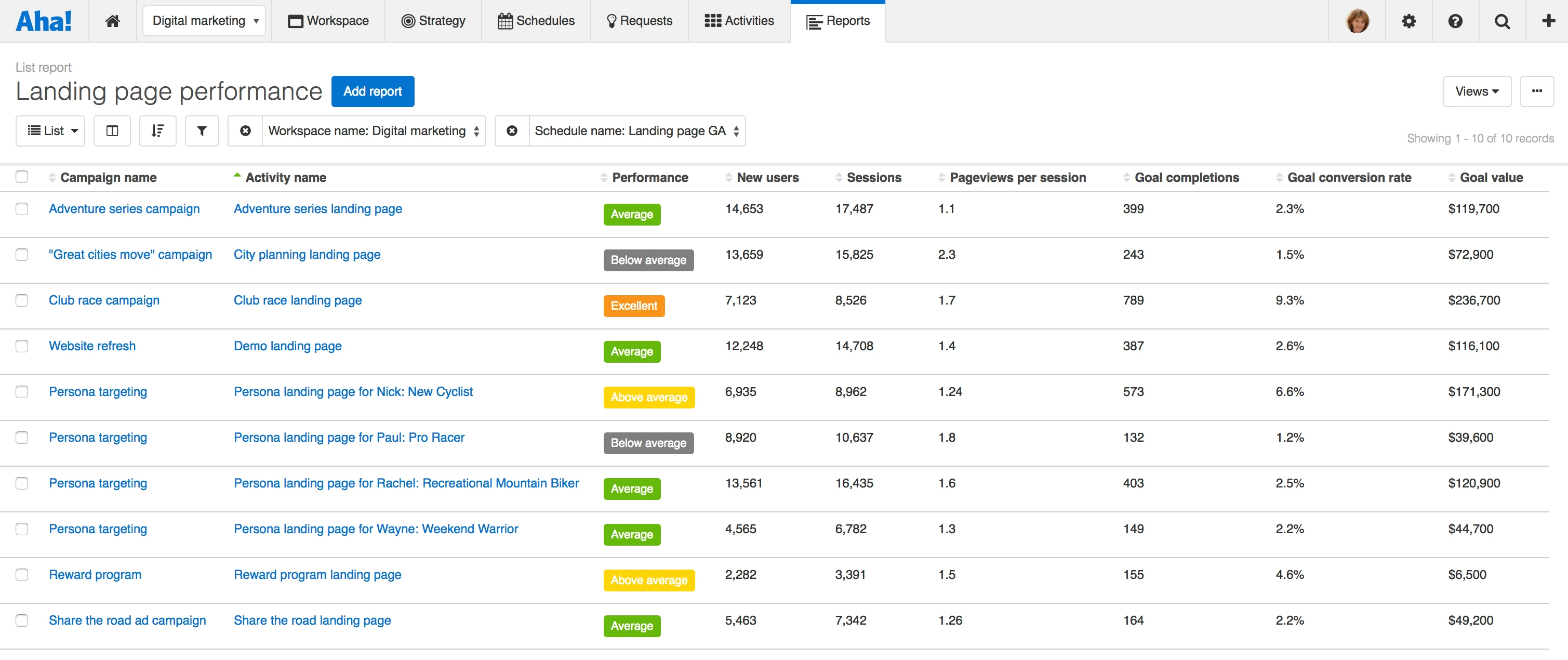Open the column layout icon
Screen dimensions: 1568x660
[112, 131]
